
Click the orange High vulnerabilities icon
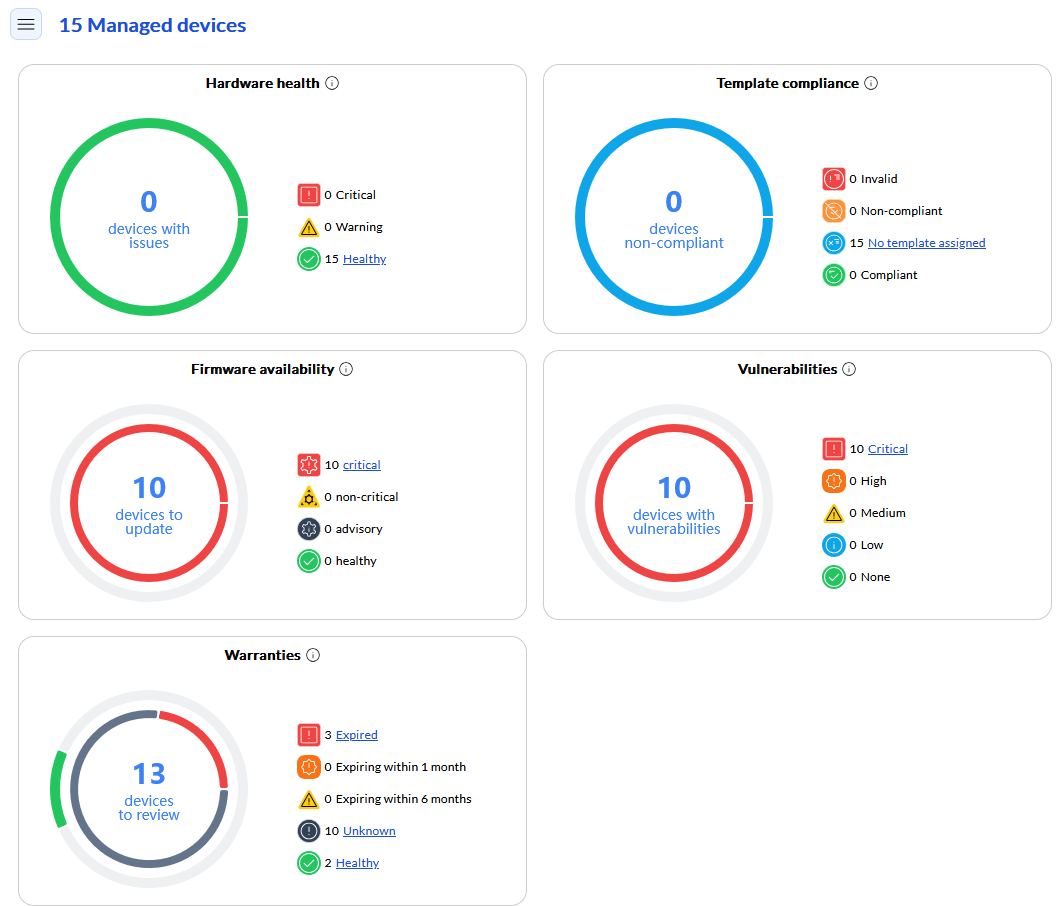click(x=833, y=481)
